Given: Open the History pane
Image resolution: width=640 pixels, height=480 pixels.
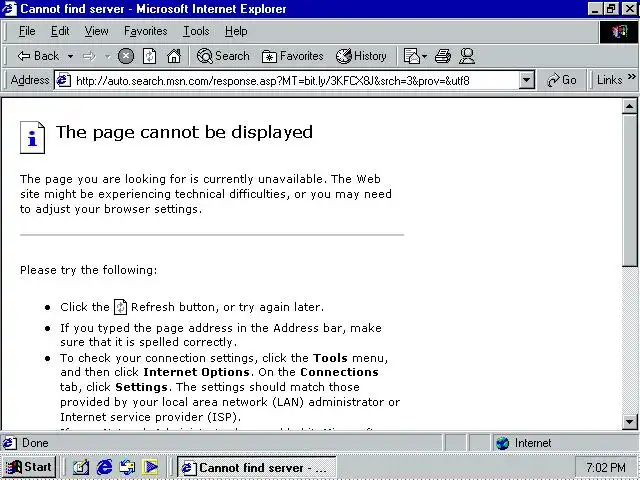Looking at the screenshot, I should coord(361,56).
